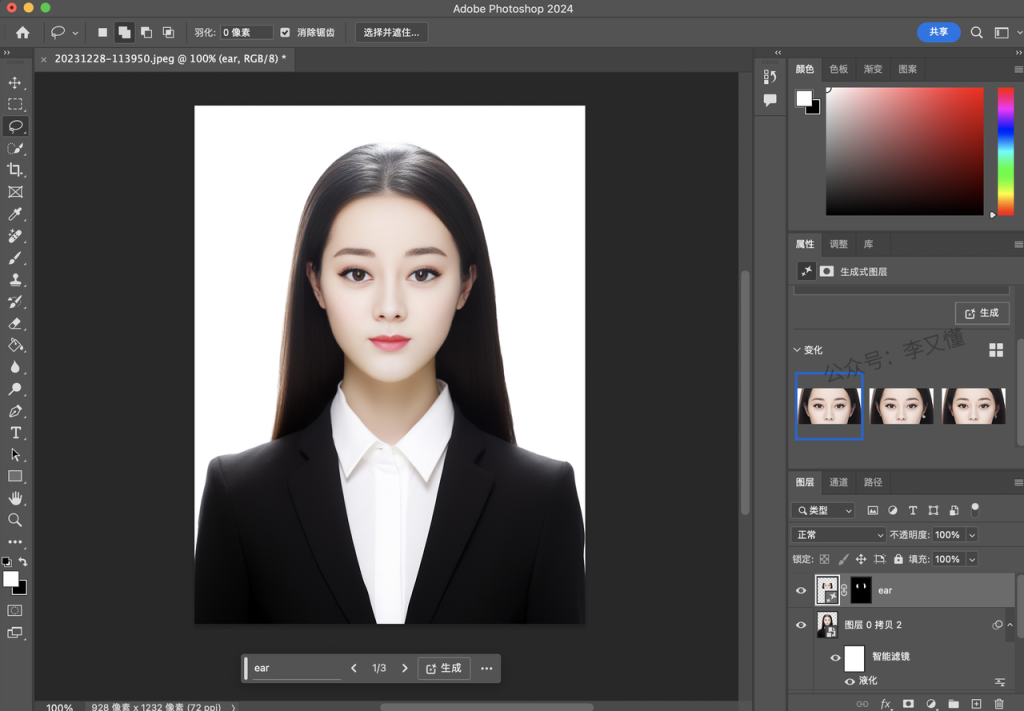Toggle the anti-alias (消除锯齿) checkbox
Screen dimensions: 1024x711
point(285,32)
